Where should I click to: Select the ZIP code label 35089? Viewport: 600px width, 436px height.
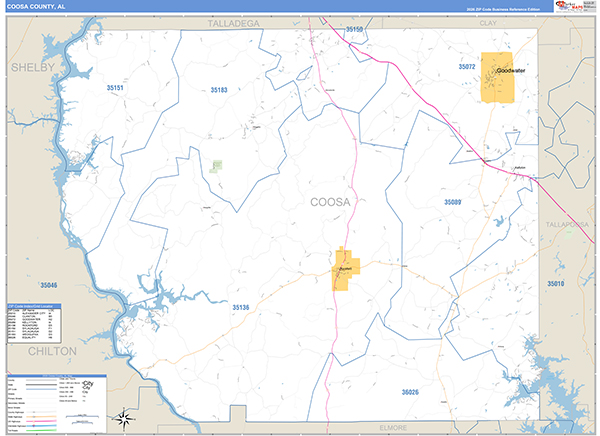pyautogui.click(x=452, y=202)
